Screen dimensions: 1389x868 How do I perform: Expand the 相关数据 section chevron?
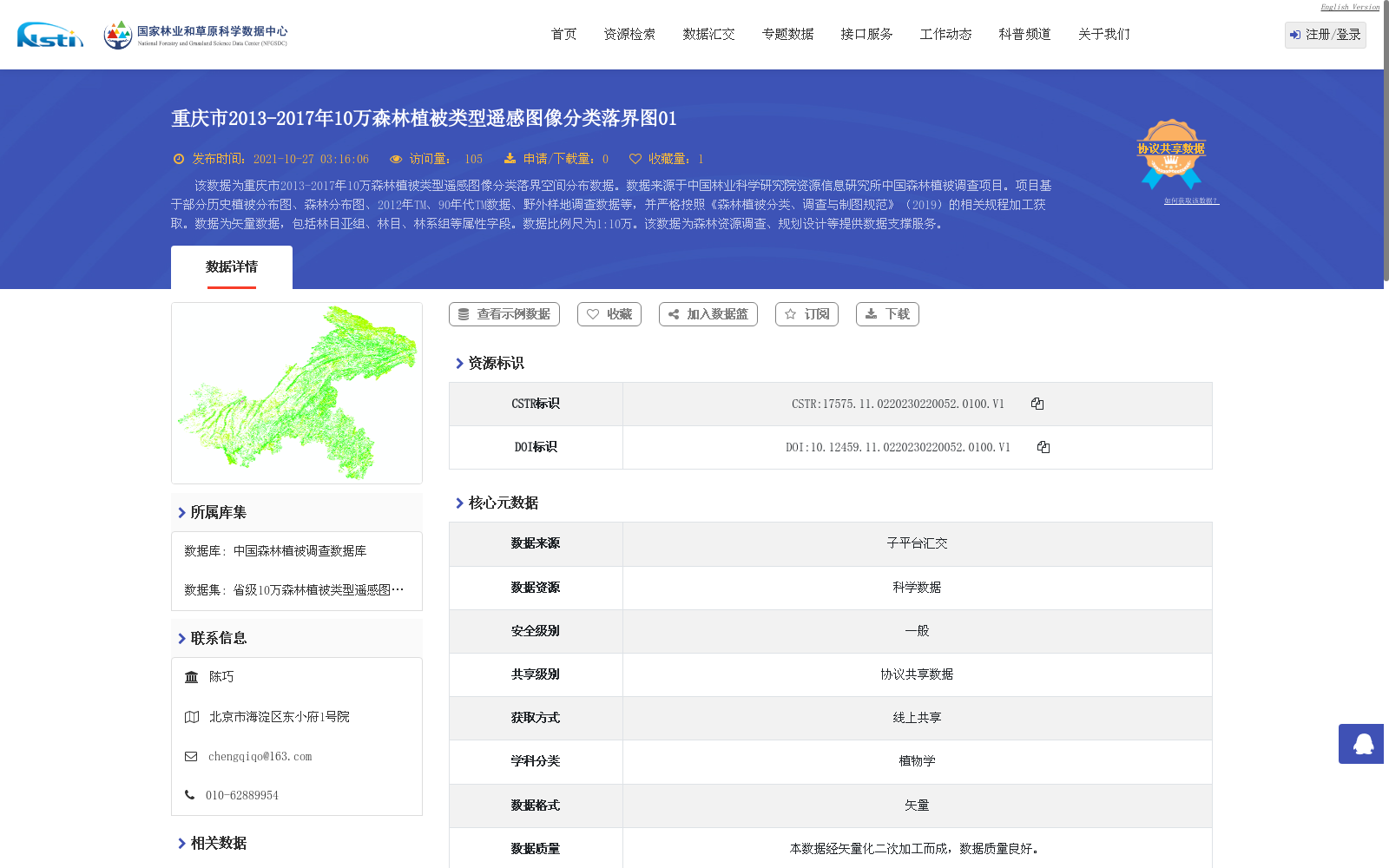181,844
